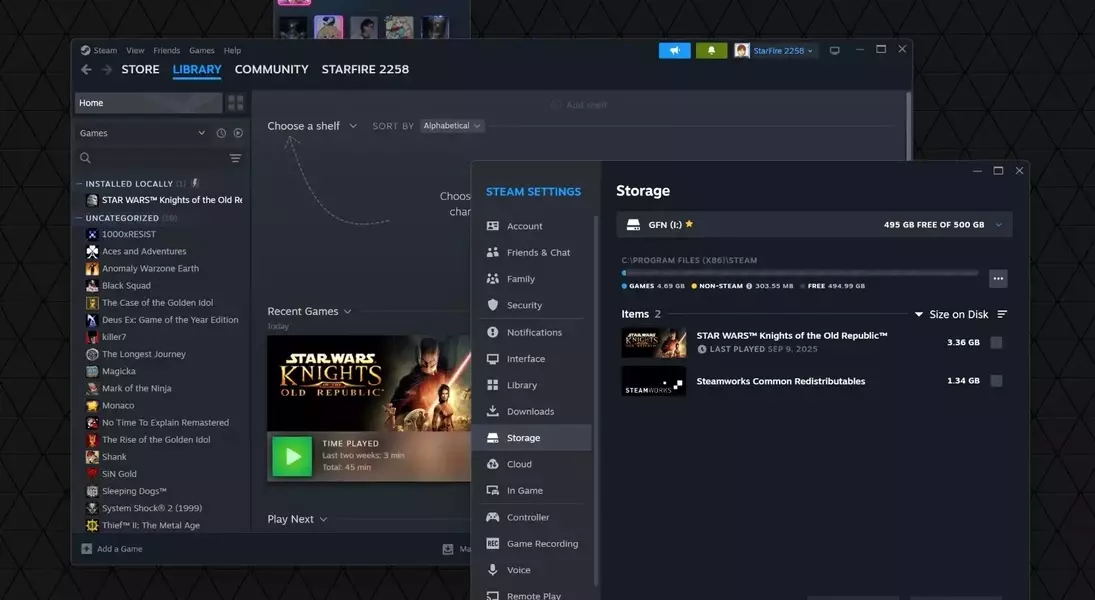Open the Downloads settings section

pos(530,411)
